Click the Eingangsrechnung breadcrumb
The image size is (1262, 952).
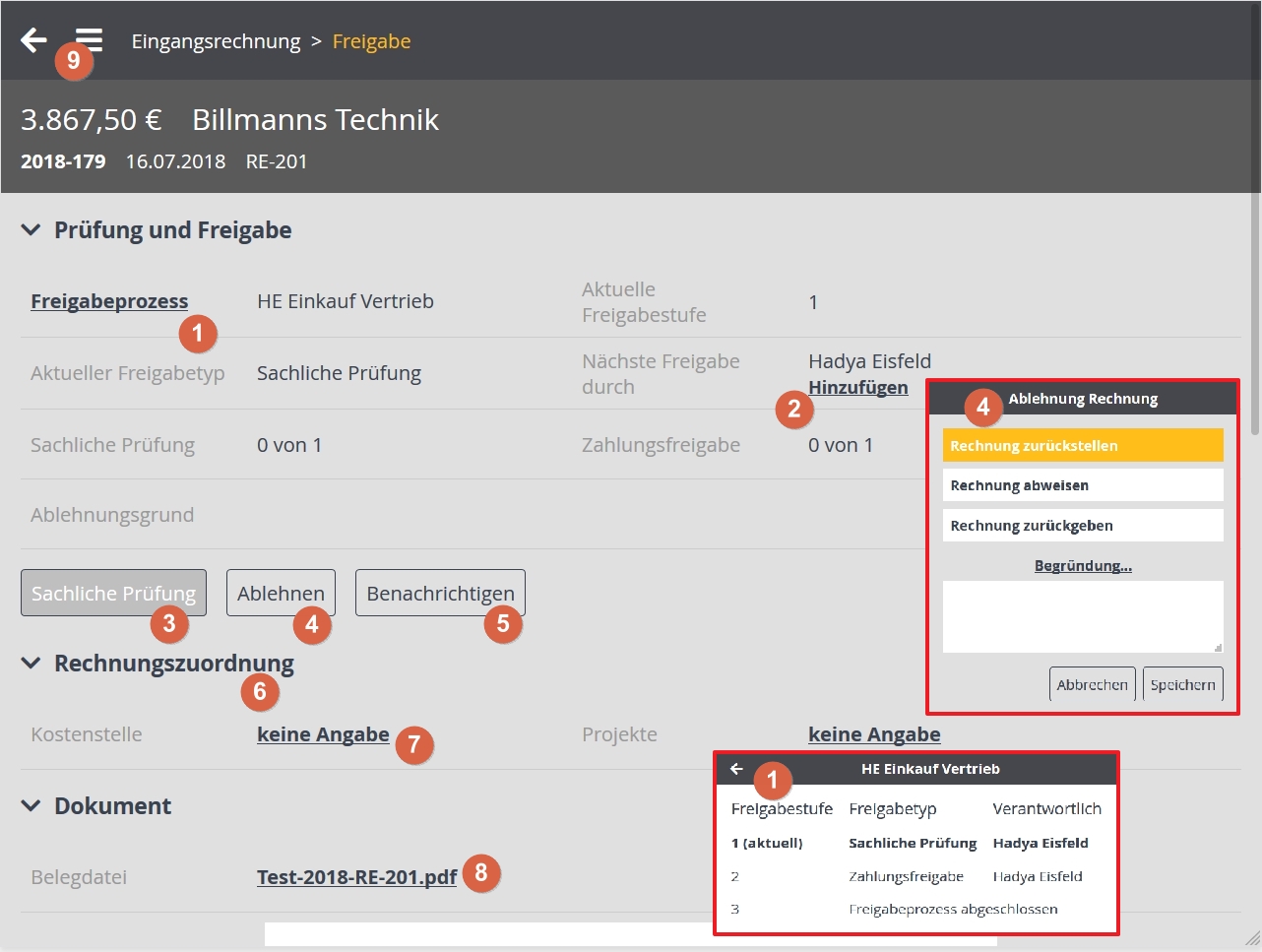[x=217, y=41]
